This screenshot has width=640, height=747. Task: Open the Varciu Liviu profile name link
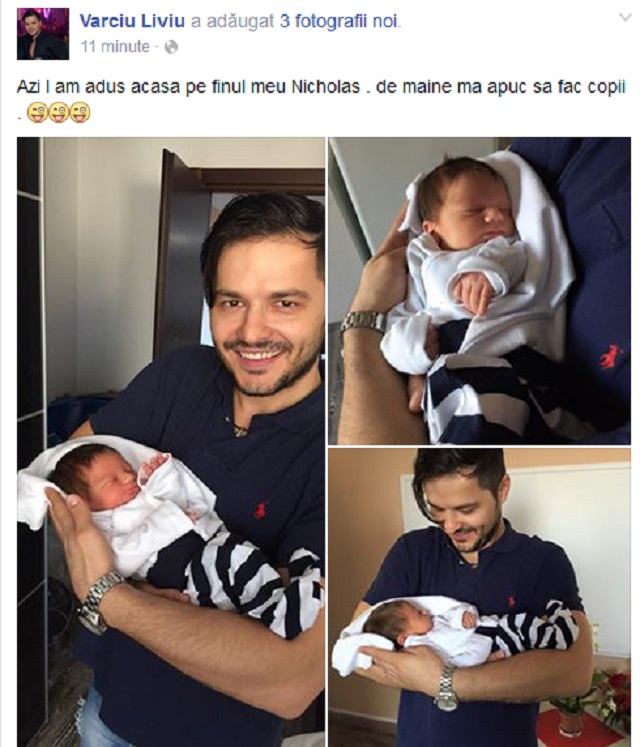click(x=132, y=21)
